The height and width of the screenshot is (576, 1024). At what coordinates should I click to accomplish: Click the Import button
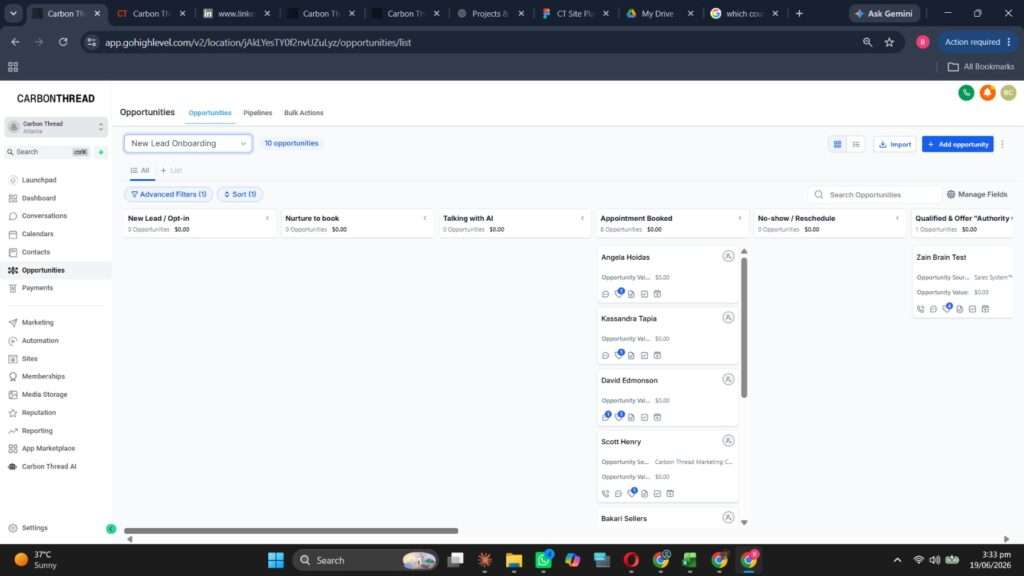tap(895, 144)
